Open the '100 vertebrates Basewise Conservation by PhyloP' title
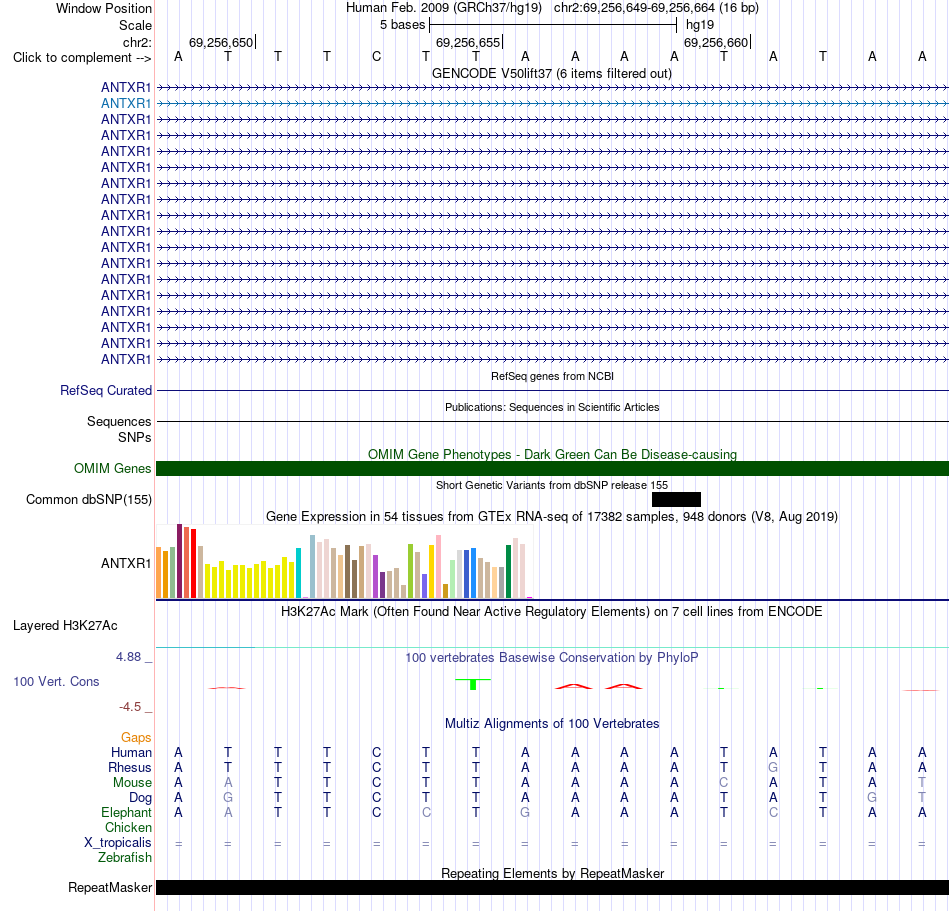 pos(552,658)
